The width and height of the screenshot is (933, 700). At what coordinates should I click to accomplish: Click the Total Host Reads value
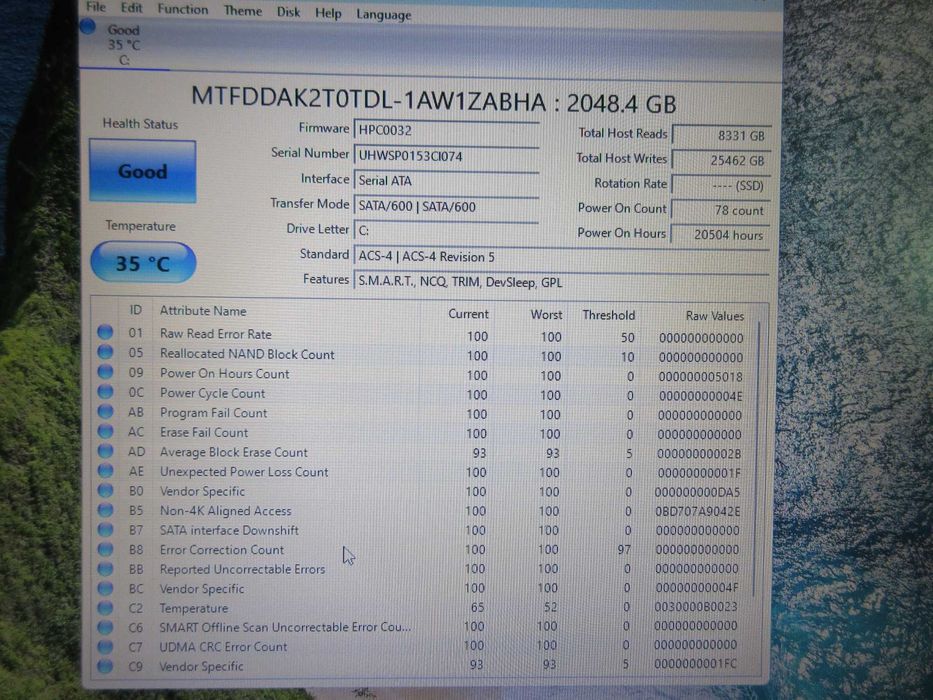pyautogui.click(x=721, y=136)
